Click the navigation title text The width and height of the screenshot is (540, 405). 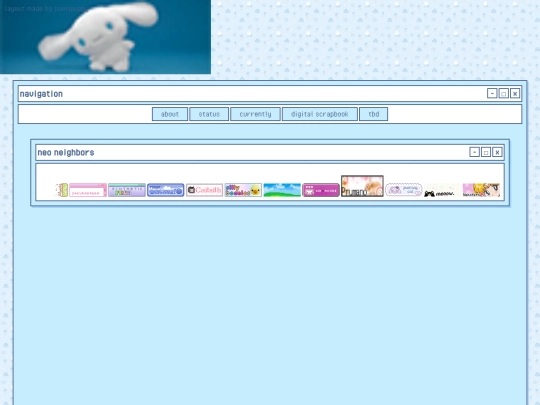tap(41, 94)
